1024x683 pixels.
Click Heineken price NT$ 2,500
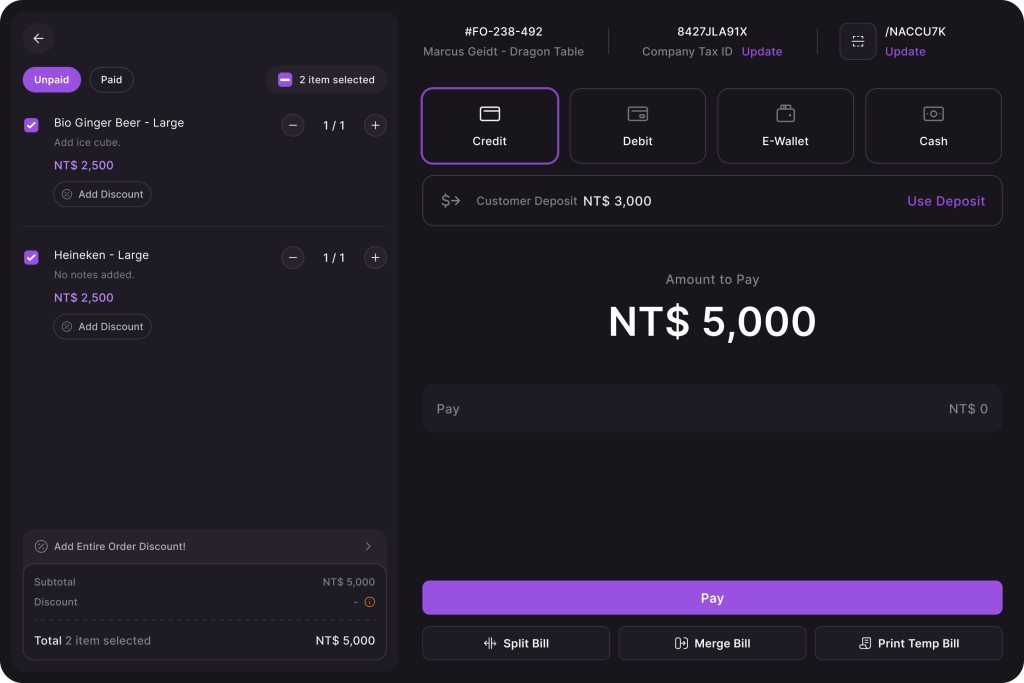84,298
